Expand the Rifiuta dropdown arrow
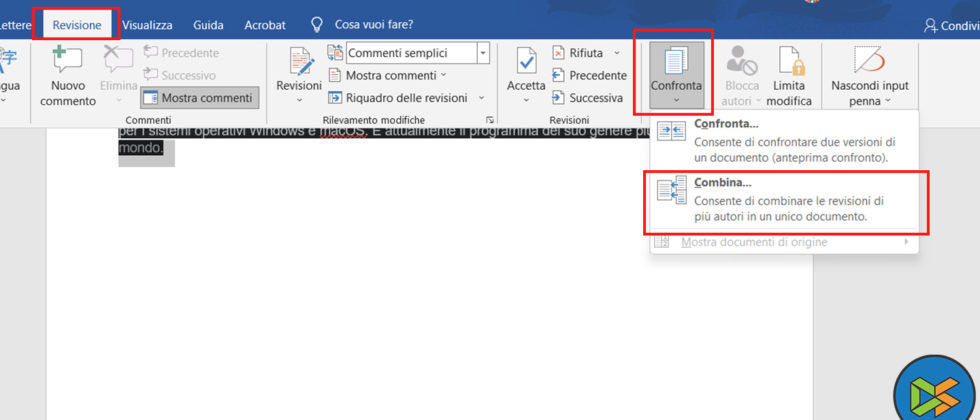This screenshot has height=420, width=980. coord(617,53)
